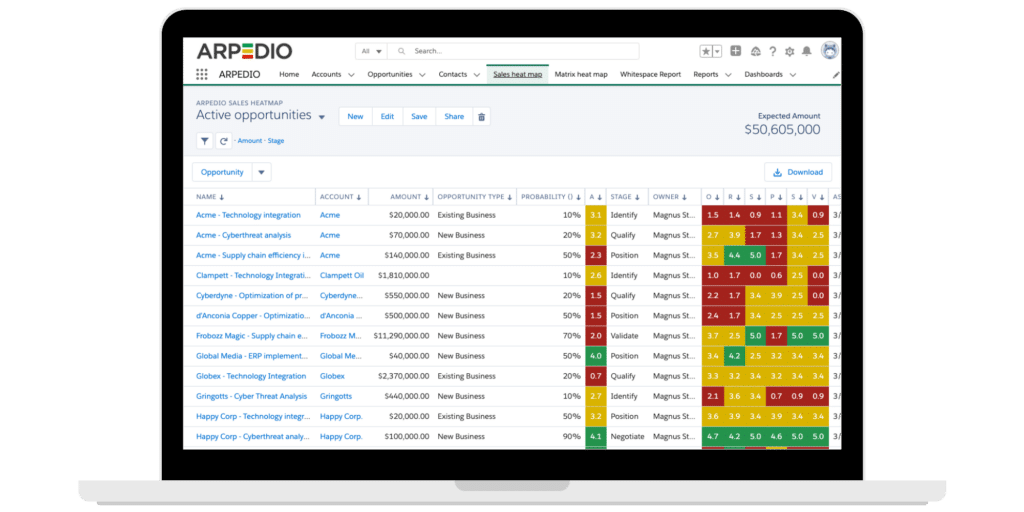Click the Save button
Image resolution: width=1024 pixels, height=512 pixels.
click(419, 117)
